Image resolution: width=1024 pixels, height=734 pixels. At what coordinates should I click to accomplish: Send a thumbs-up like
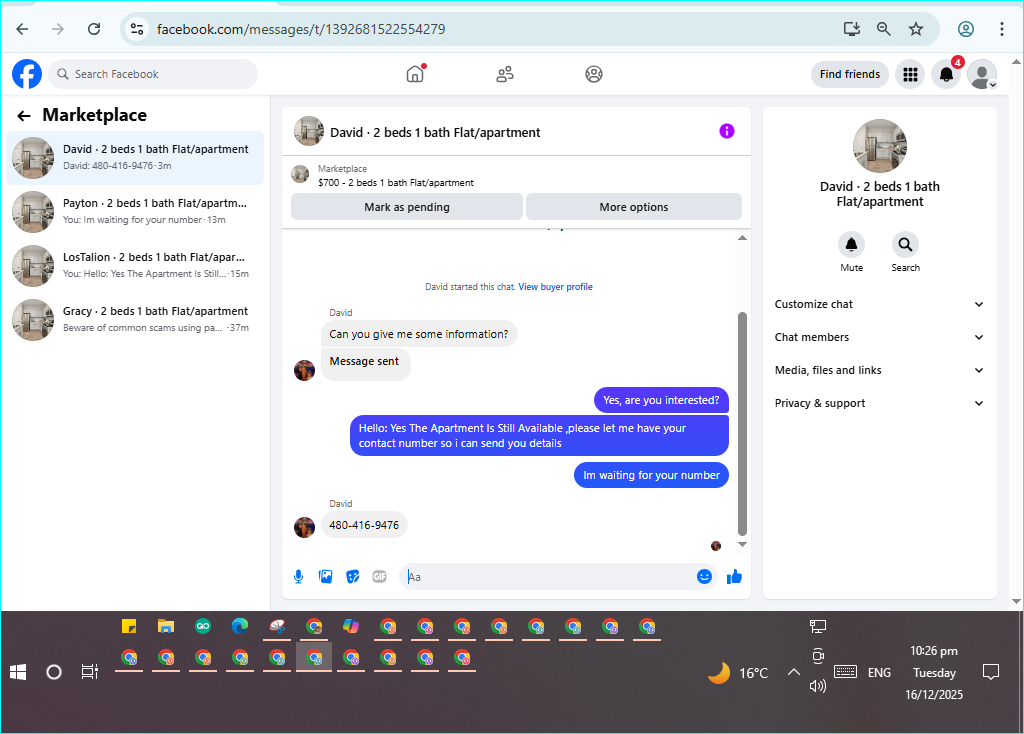[x=735, y=576]
